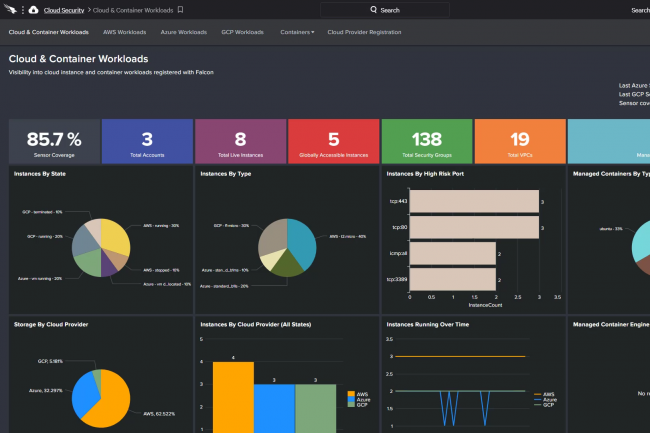Toggle GCP legend in Instances By Cloud Provider
This screenshot has height=433, width=650.
point(358,404)
